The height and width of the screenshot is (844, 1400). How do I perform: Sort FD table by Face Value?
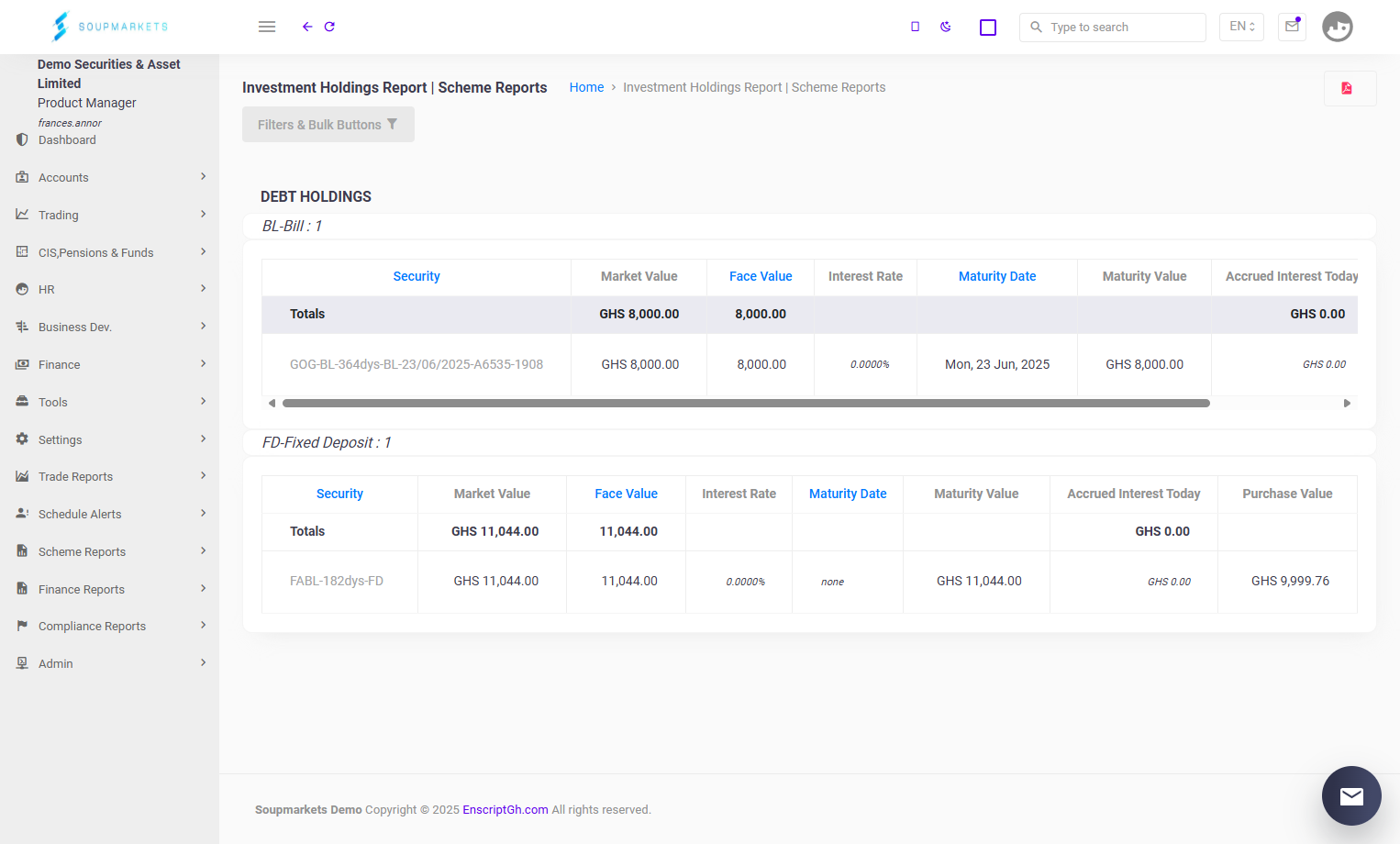[626, 494]
